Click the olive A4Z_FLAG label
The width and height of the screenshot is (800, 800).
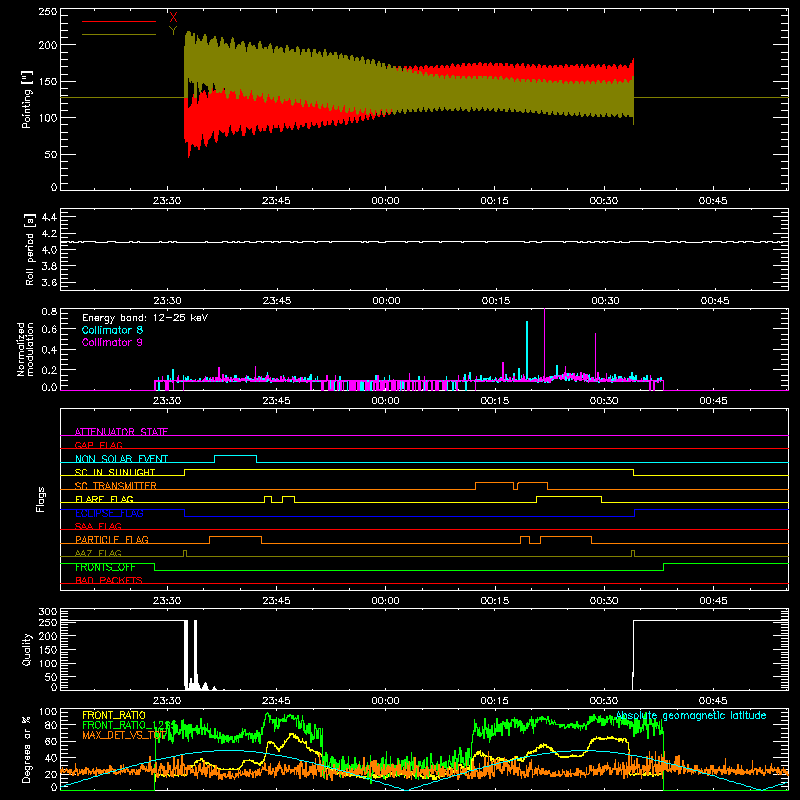98,553
